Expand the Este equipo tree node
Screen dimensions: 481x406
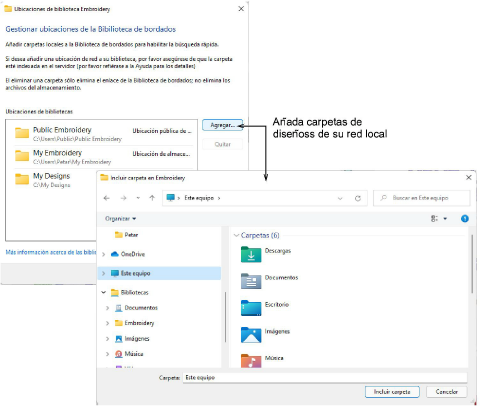[103, 273]
